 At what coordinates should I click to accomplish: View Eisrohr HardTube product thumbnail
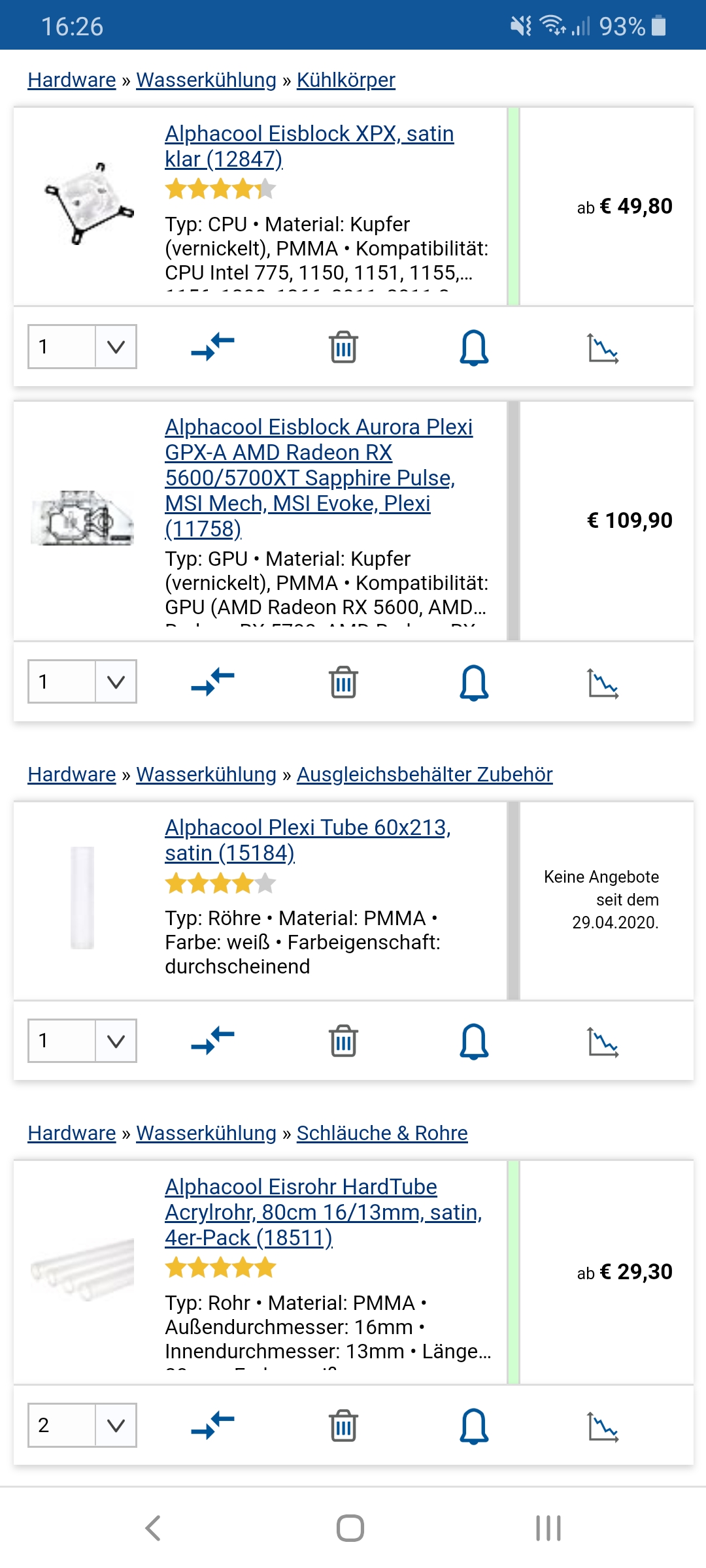(x=82, y=1271)
